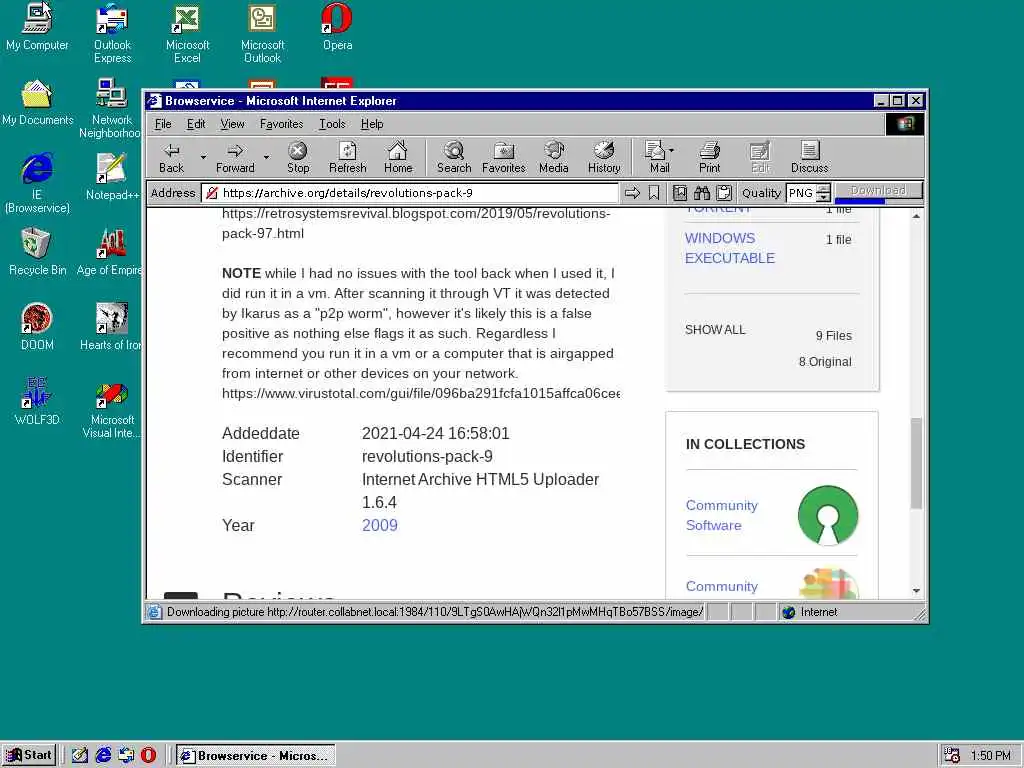
Task: Click the page vertical scrollbar thumb
Action: [916, 462]
